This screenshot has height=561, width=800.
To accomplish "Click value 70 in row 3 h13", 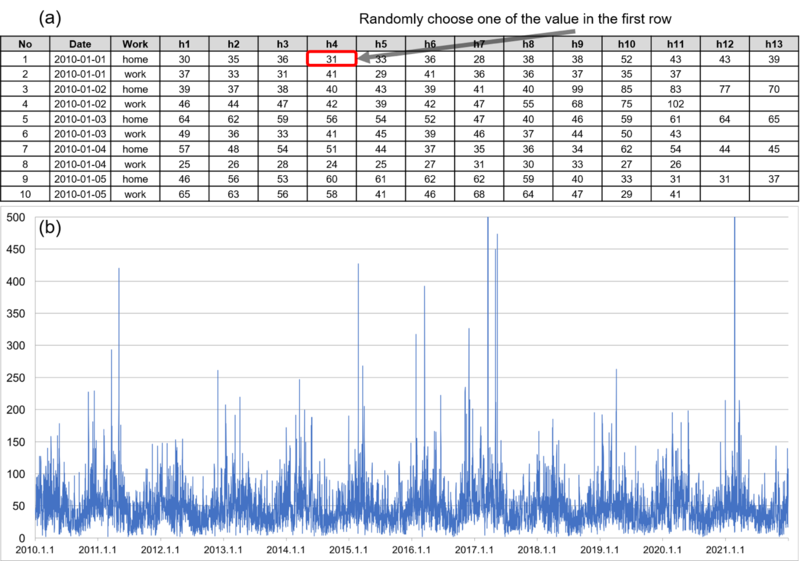I will tap(773, 89).
